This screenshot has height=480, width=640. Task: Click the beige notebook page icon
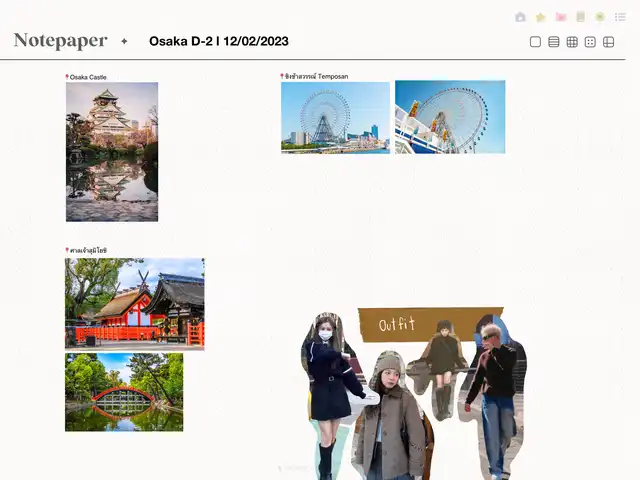coord(580,17)
